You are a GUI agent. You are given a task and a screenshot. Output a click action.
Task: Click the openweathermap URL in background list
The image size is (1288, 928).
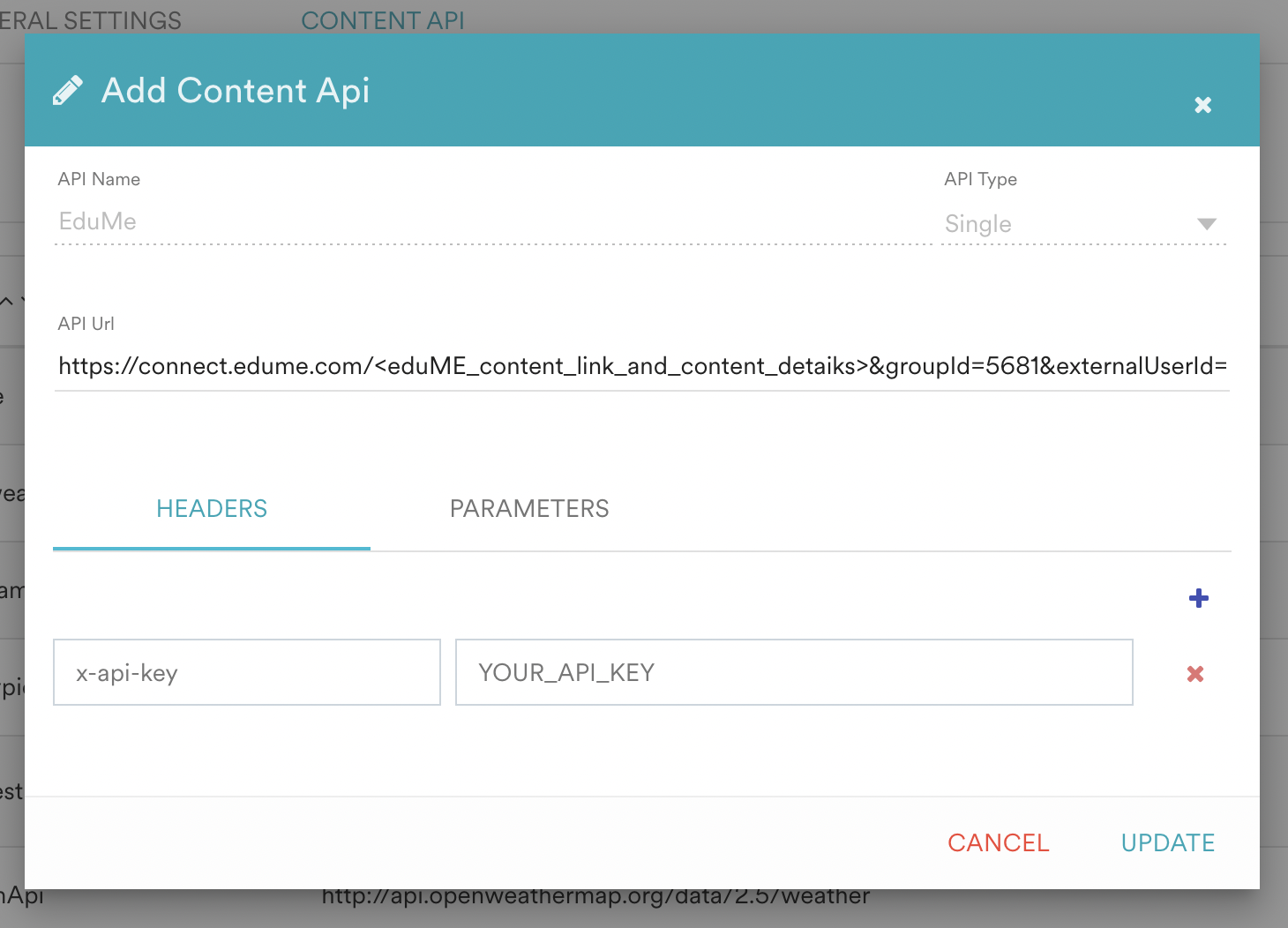[x=595, y=897]
